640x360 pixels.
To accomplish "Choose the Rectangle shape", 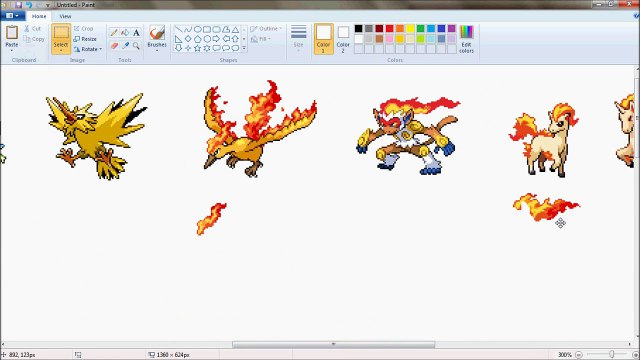I will (x=207, y=29).
